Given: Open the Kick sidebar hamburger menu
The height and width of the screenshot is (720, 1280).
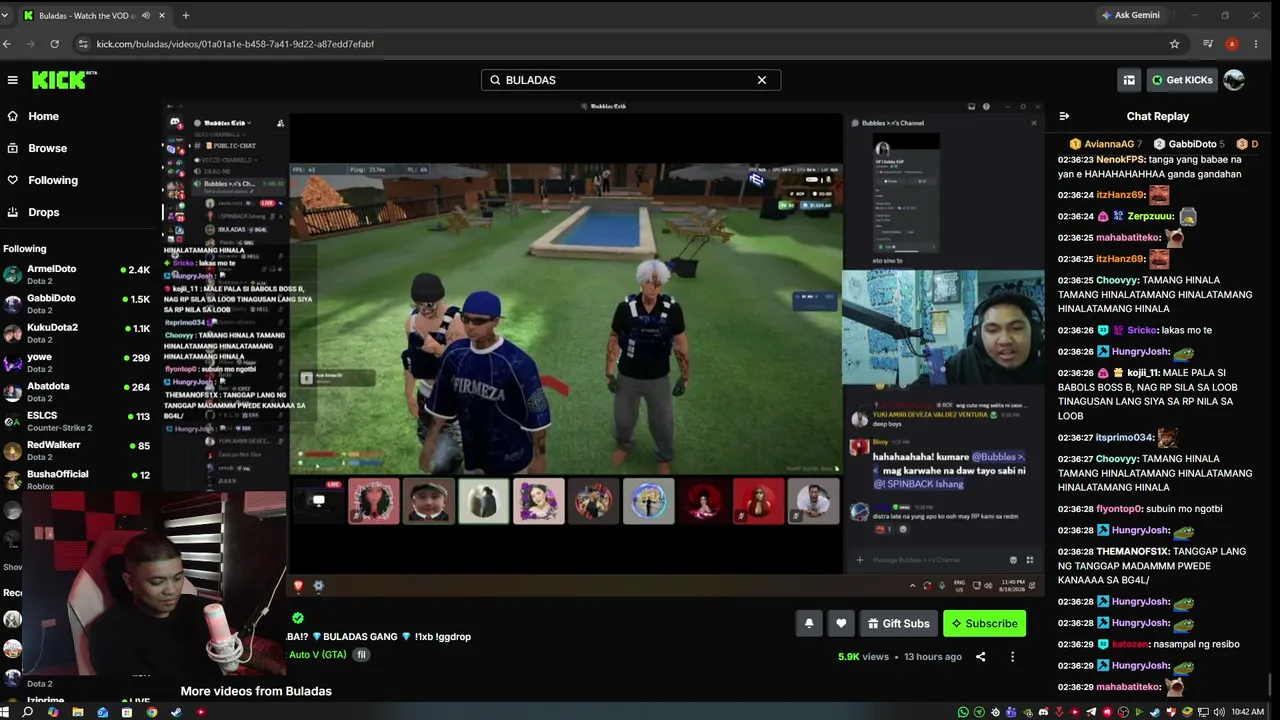Looking at the screenshot, I should tap(12, 80).
